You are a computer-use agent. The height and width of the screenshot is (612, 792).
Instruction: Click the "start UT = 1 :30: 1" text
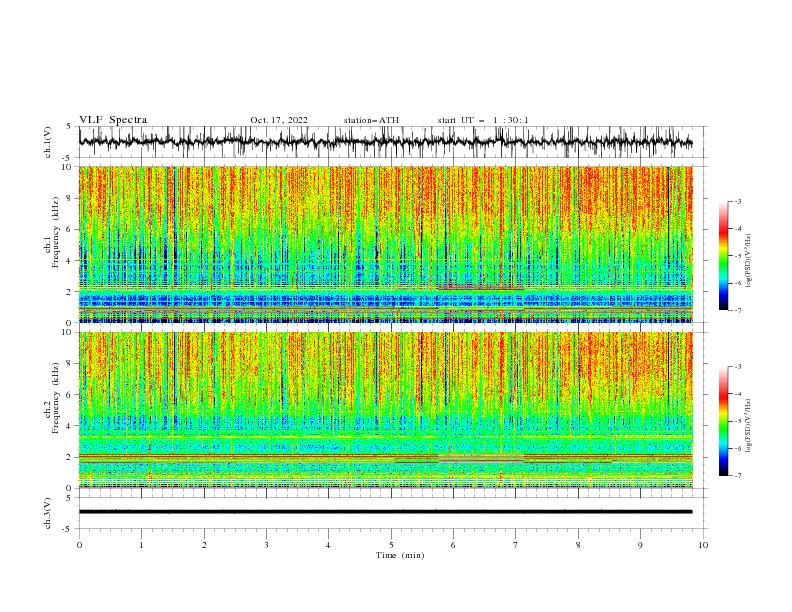click(x=483, y=120)
